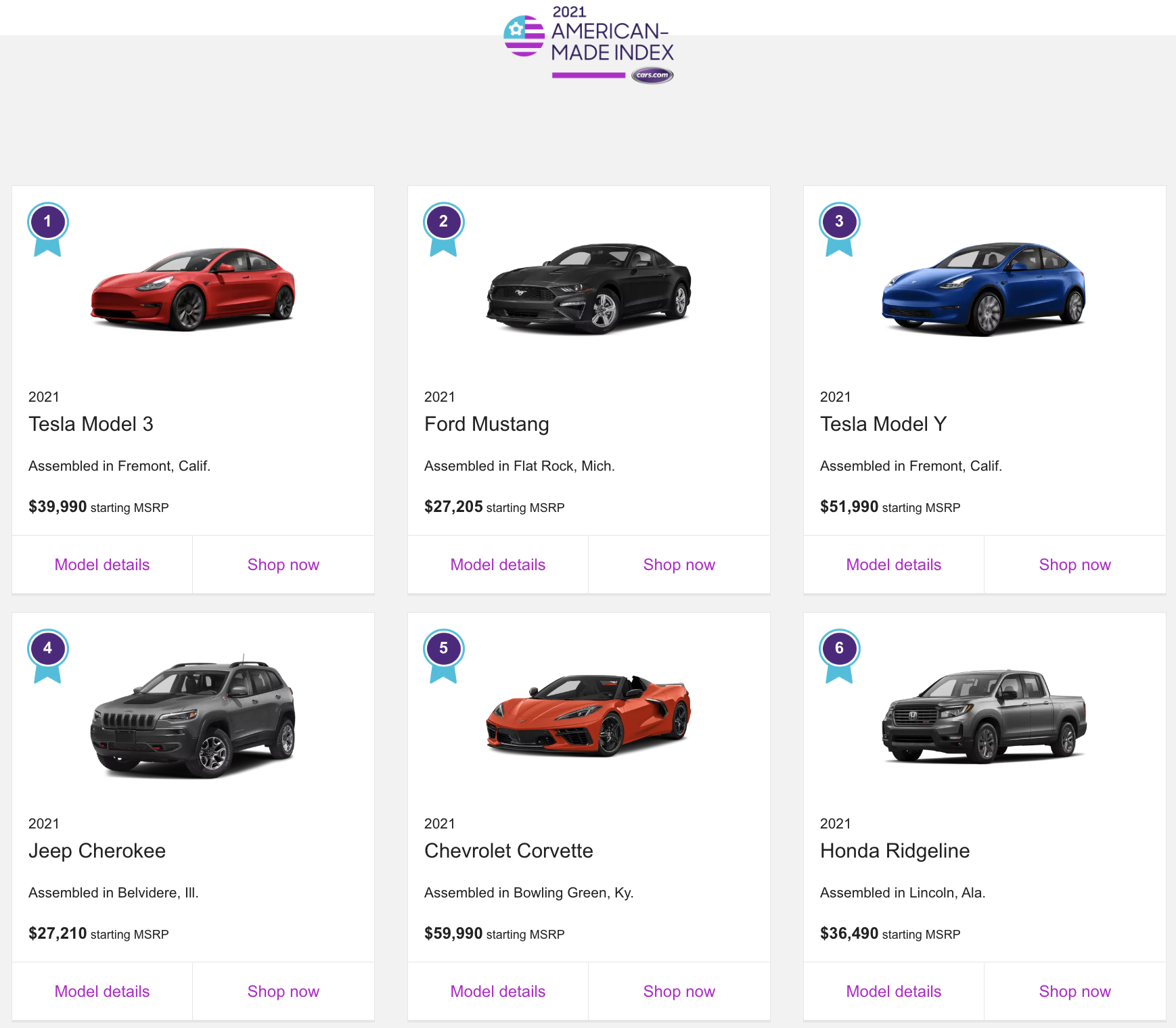Click the orange Chevrolet Corvette image

(589, 716)
